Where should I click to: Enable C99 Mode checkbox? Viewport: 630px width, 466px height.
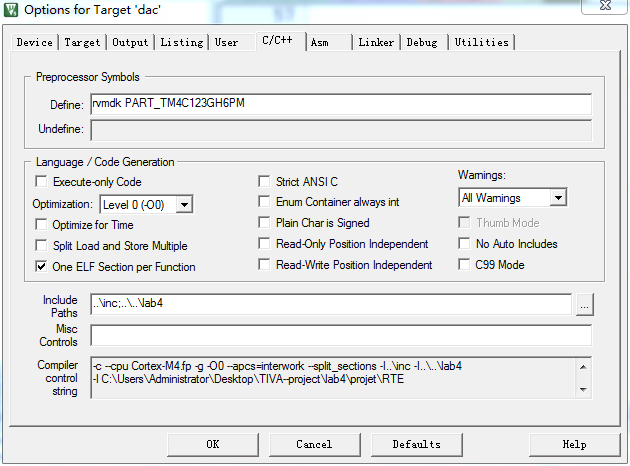coord(464,264)
